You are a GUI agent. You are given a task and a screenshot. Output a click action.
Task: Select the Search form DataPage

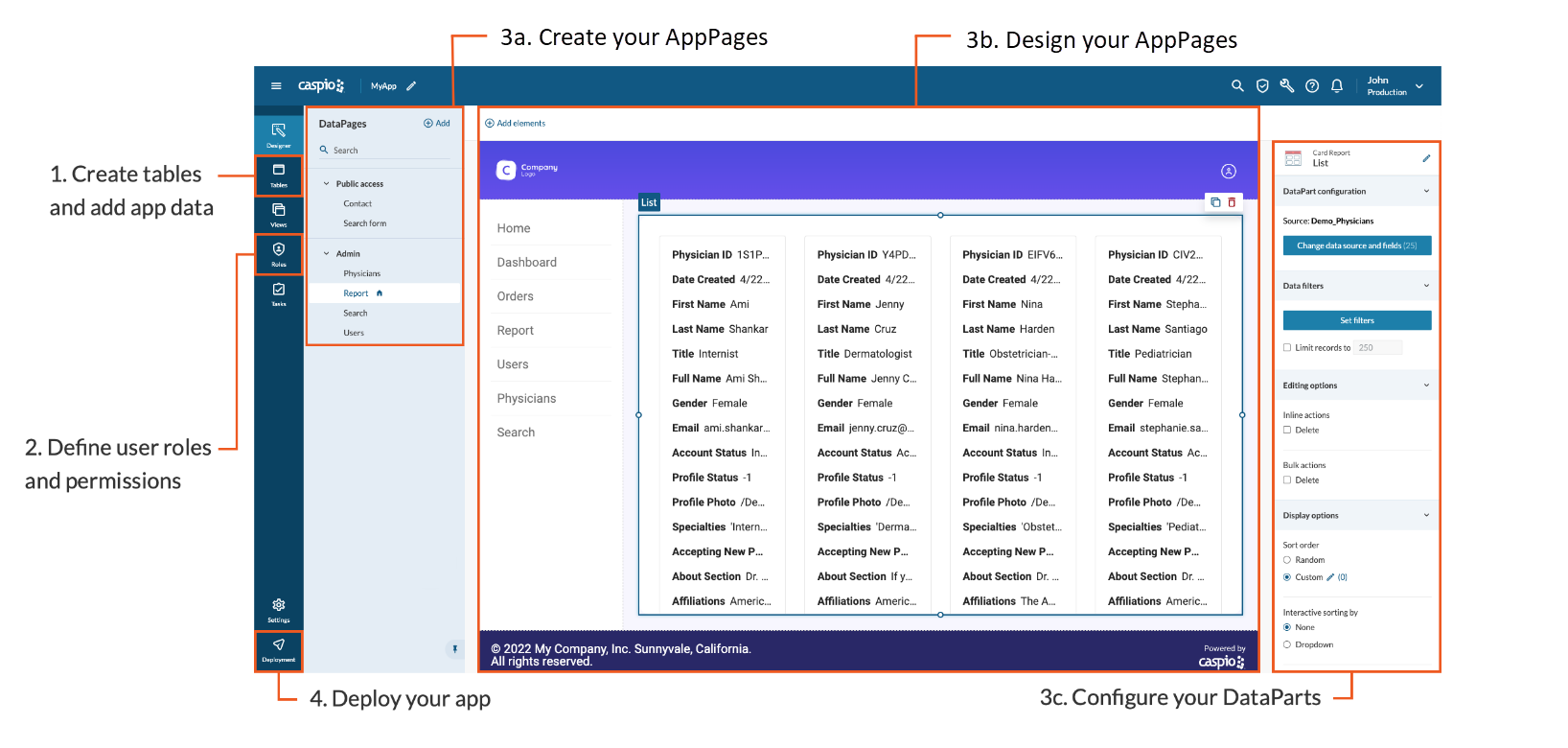pos(365,223)
